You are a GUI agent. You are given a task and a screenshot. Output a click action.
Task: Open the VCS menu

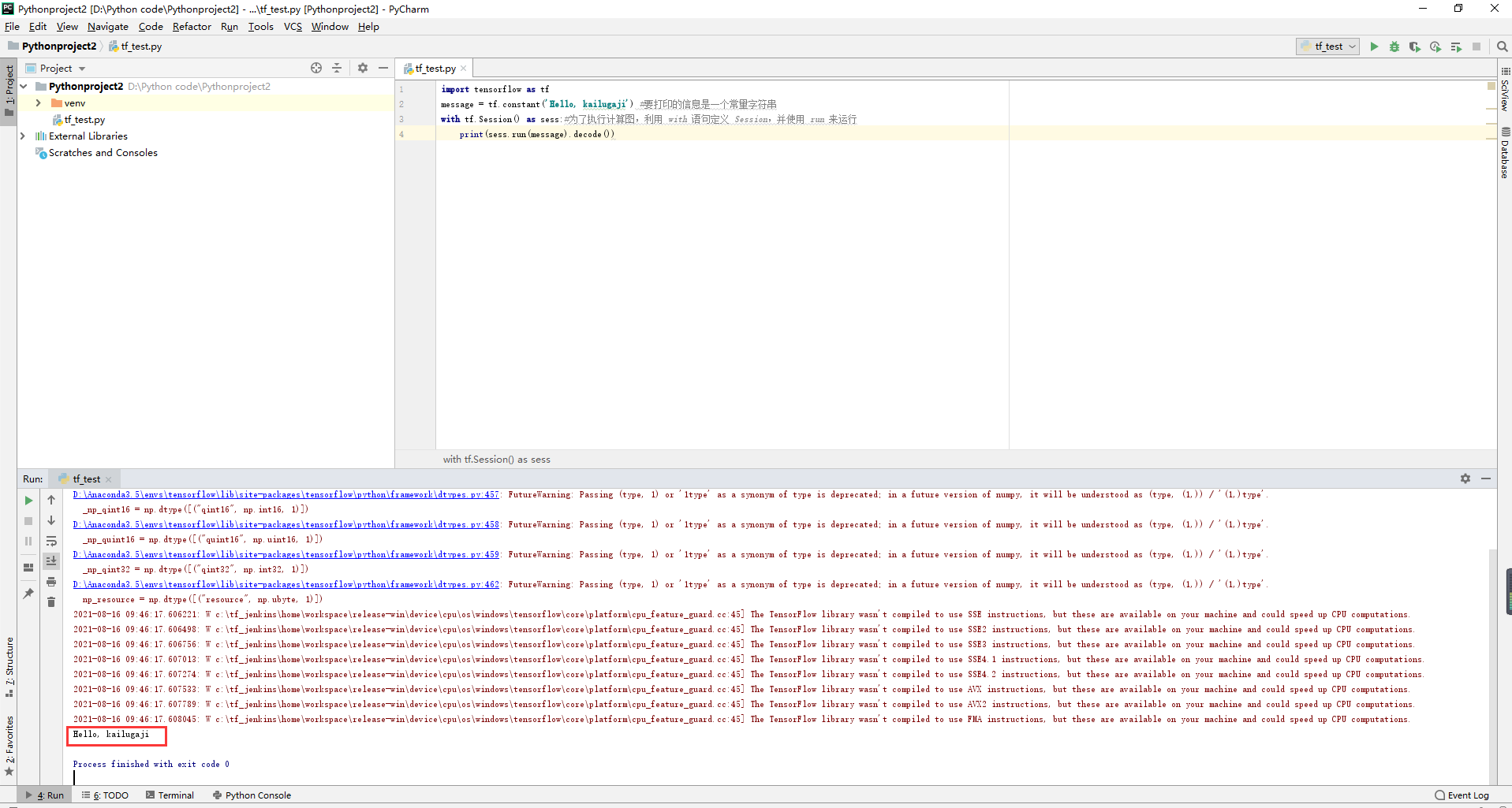[293, 26]
